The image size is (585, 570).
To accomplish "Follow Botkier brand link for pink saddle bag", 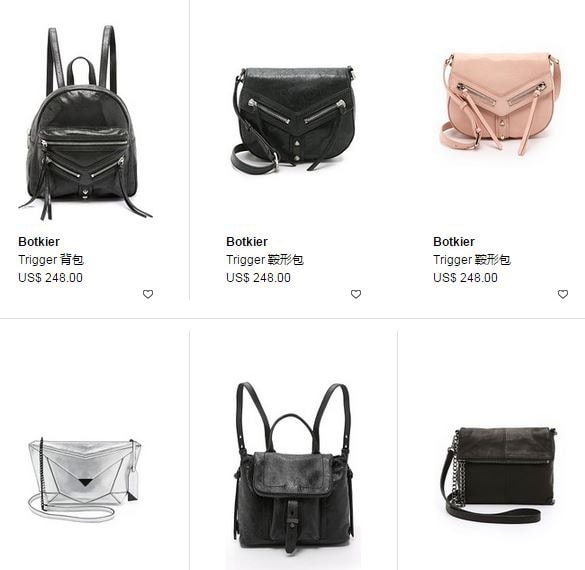I will pos(454,242).
